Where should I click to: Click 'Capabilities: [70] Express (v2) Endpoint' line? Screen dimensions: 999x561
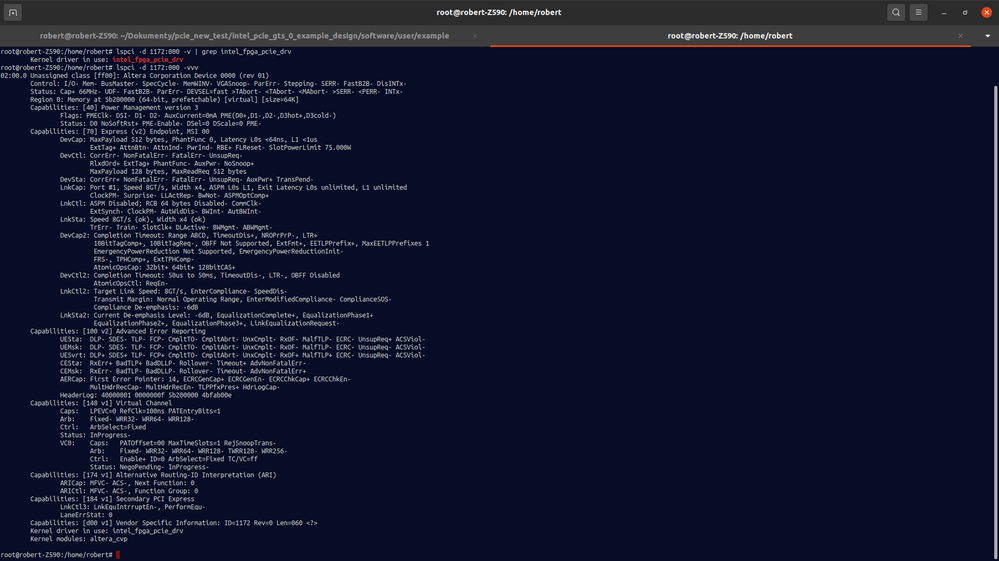(120, 132)
